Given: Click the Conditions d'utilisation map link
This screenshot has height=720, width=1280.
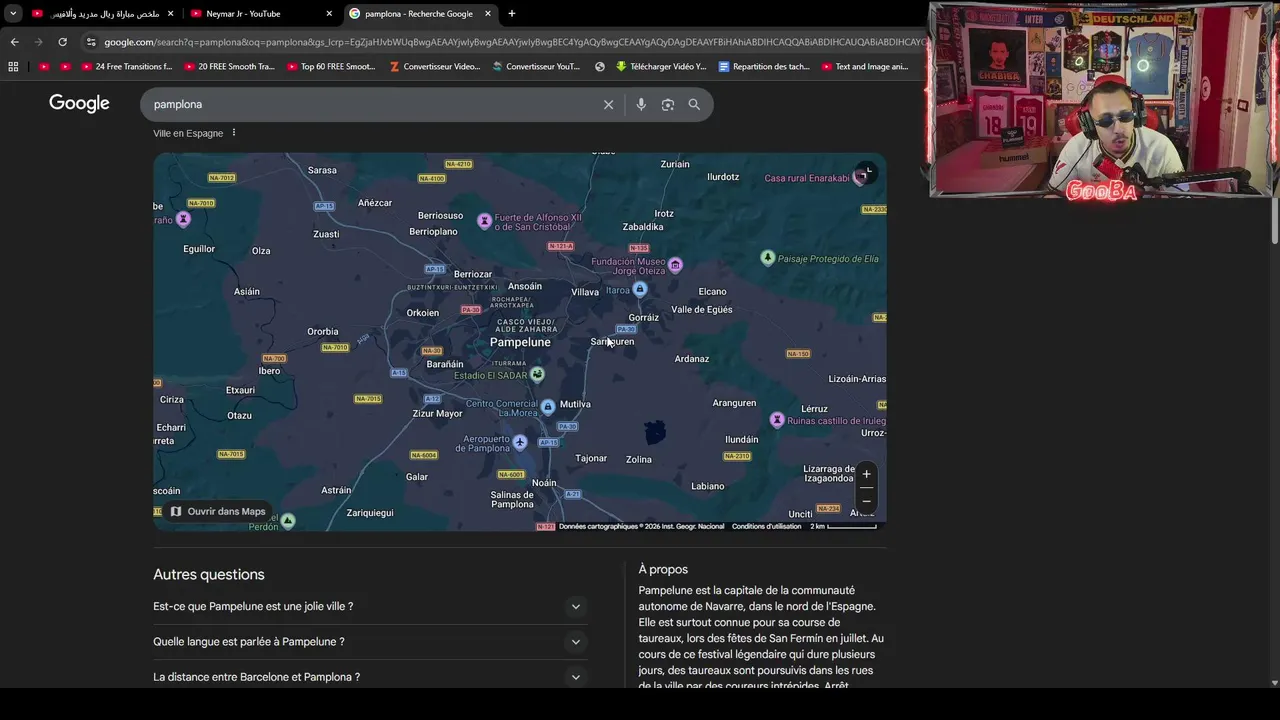Looking at the screenshot, I should [766, 526].
